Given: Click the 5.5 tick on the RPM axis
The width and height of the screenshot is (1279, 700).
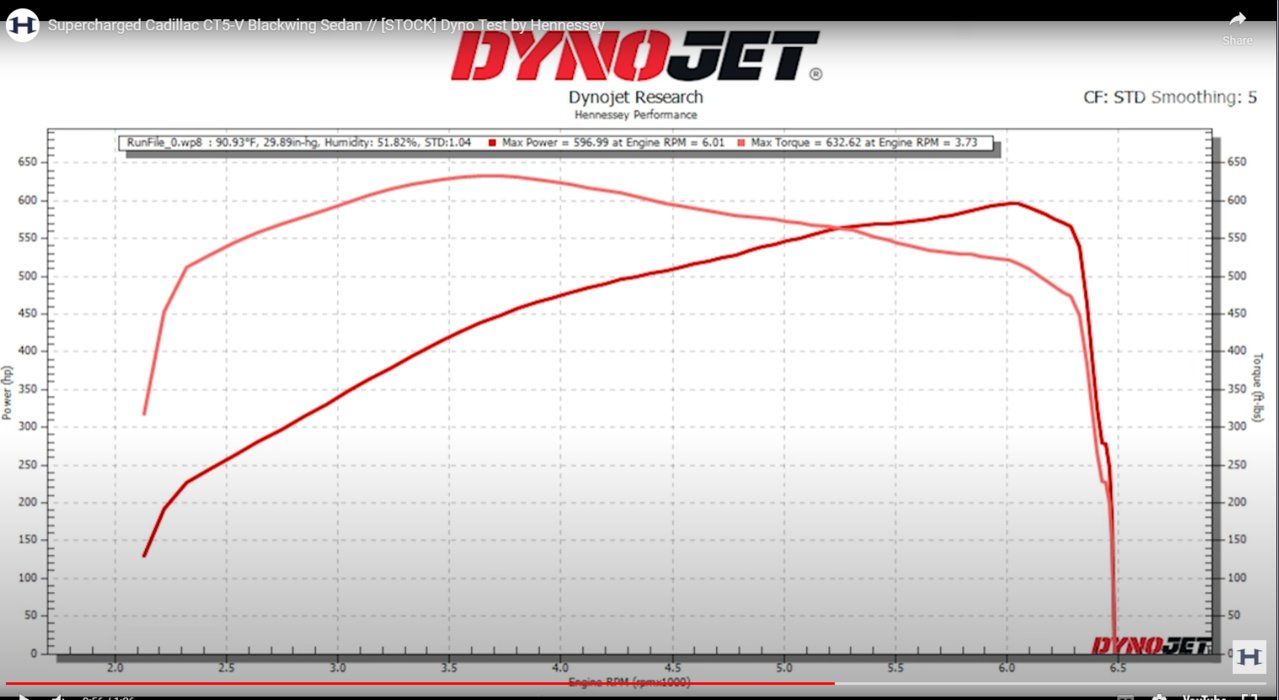Looking at the screenshot, I should coord(895,667).
